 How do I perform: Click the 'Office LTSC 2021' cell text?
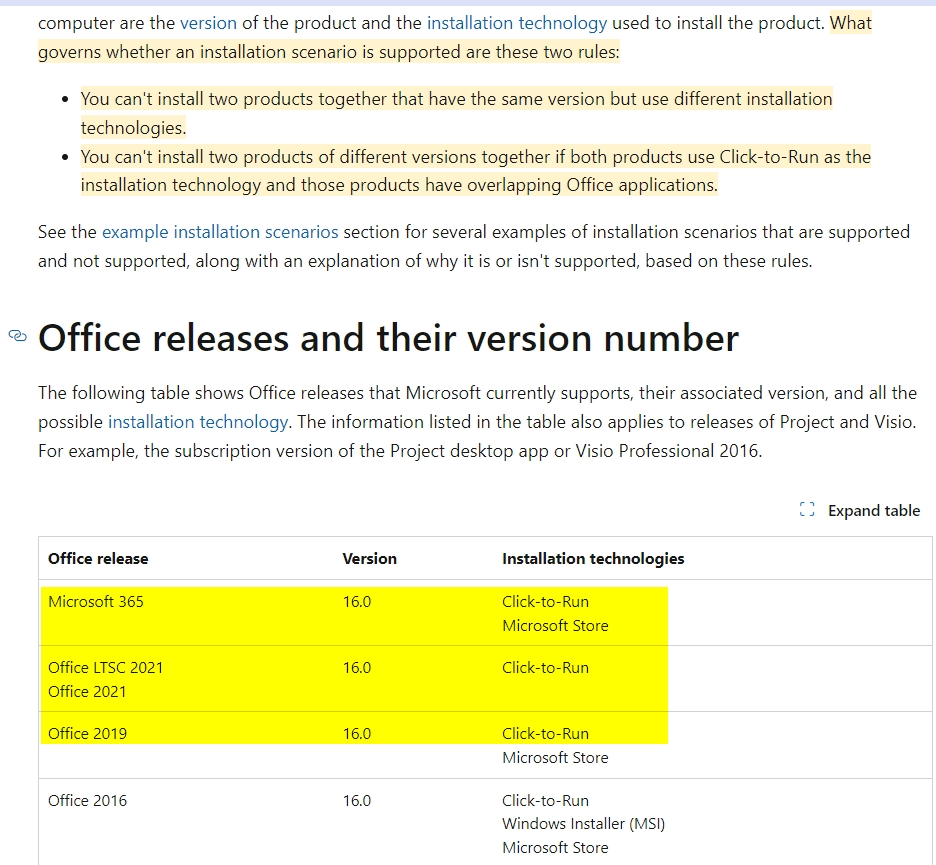[106, 667]
